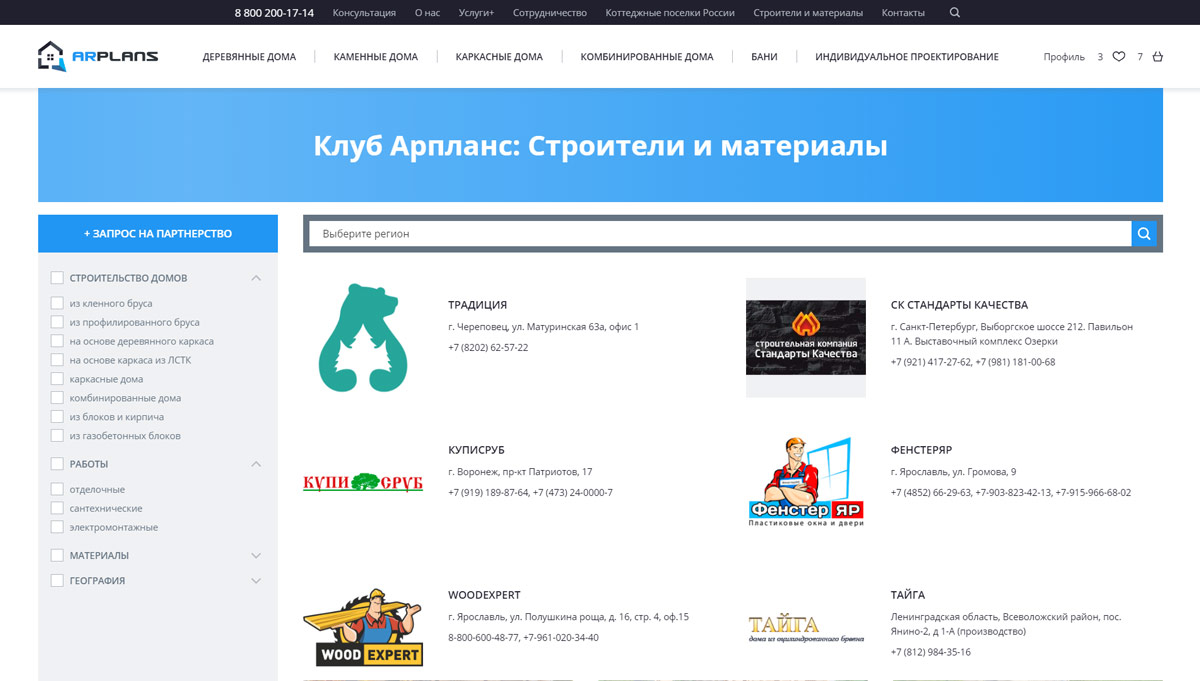Screen dimensions: 1200x681
Task: Check 'из газобетонных блоков' checkbox
Action: (57, 436)
